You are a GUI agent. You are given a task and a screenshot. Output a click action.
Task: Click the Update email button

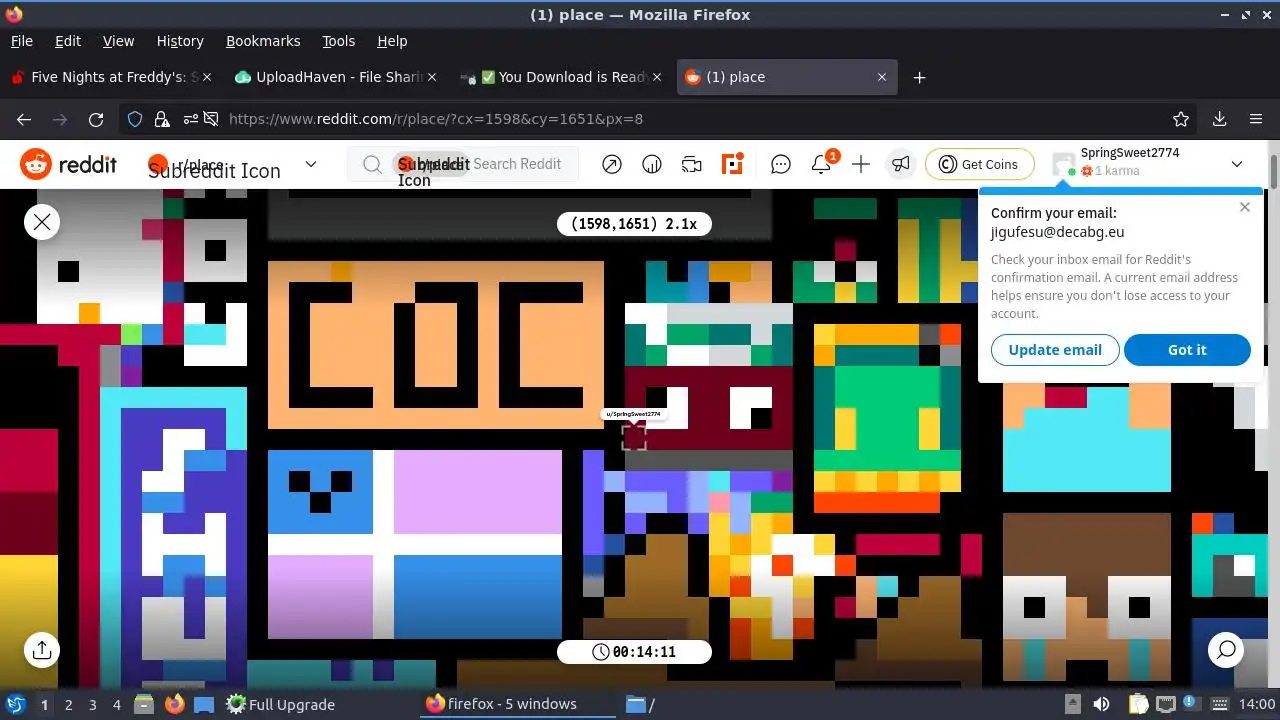[x=1055, y=350]
